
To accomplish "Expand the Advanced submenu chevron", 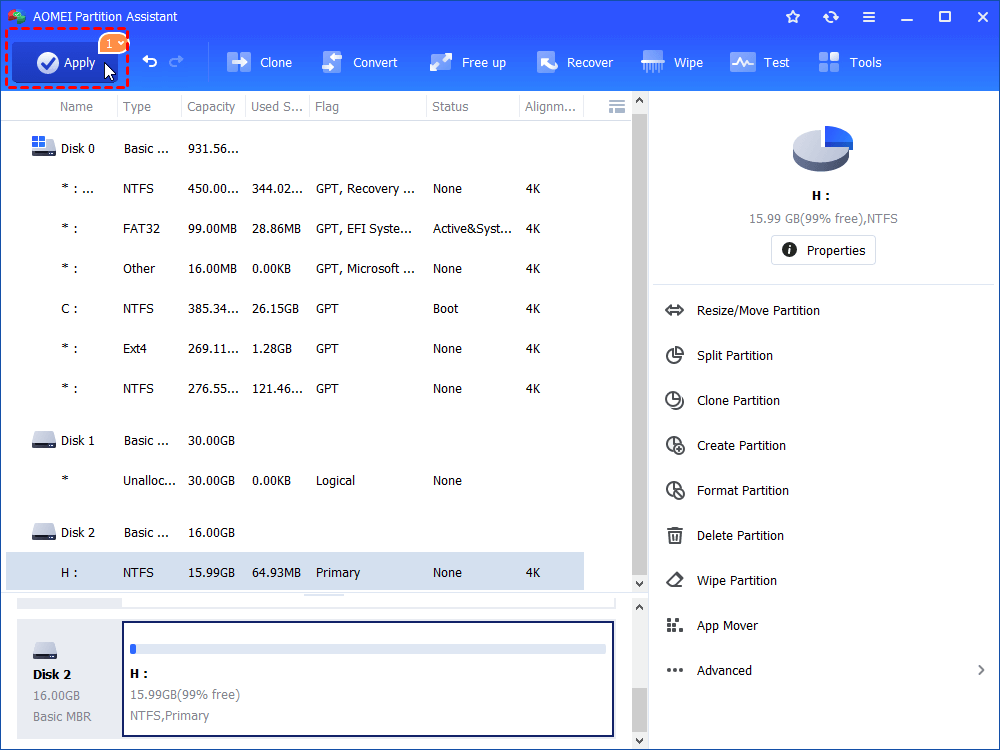I will (x=981, y=670).
